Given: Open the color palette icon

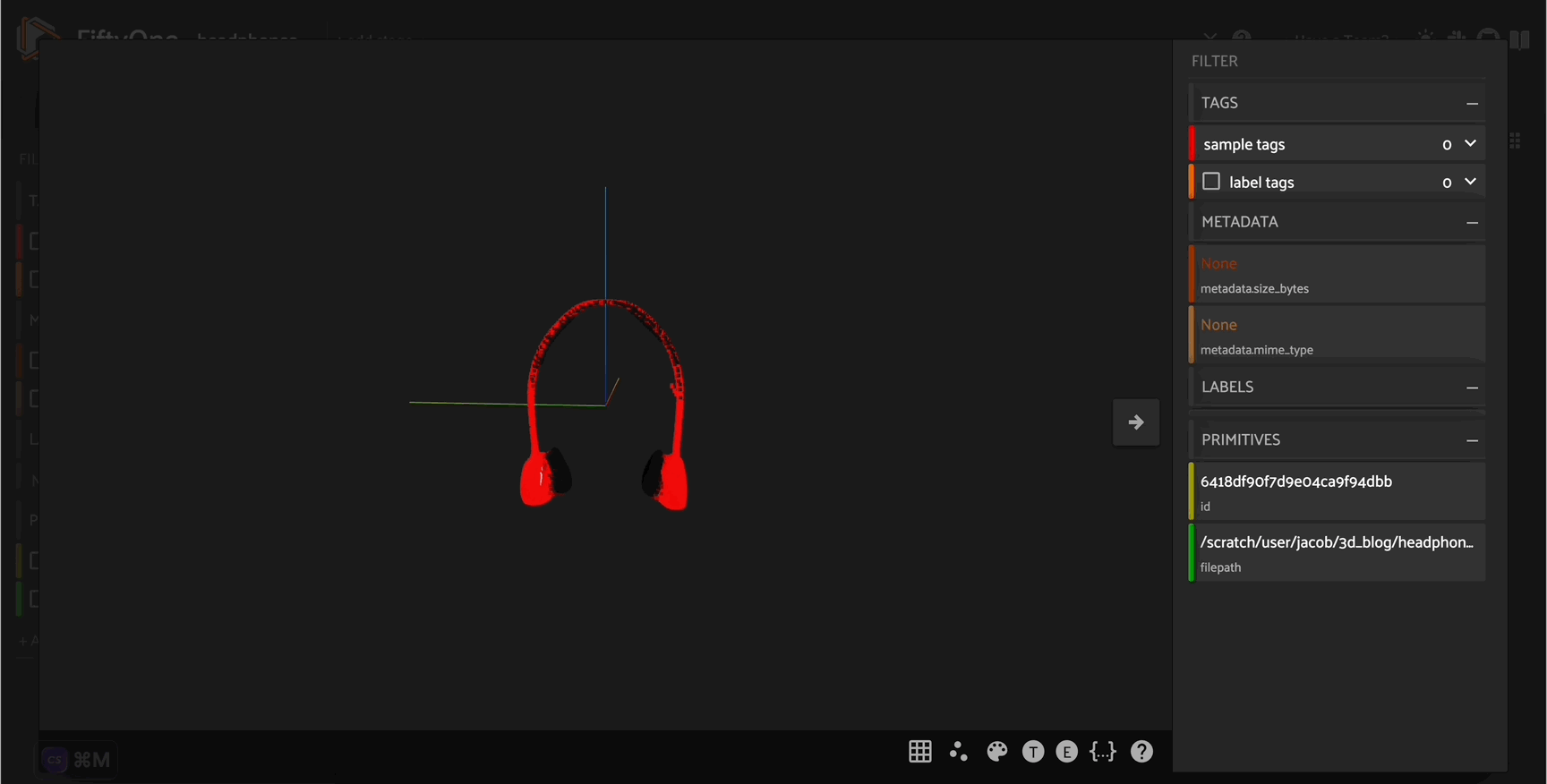Looking at the screenshot, I should (x=996, y=752).
